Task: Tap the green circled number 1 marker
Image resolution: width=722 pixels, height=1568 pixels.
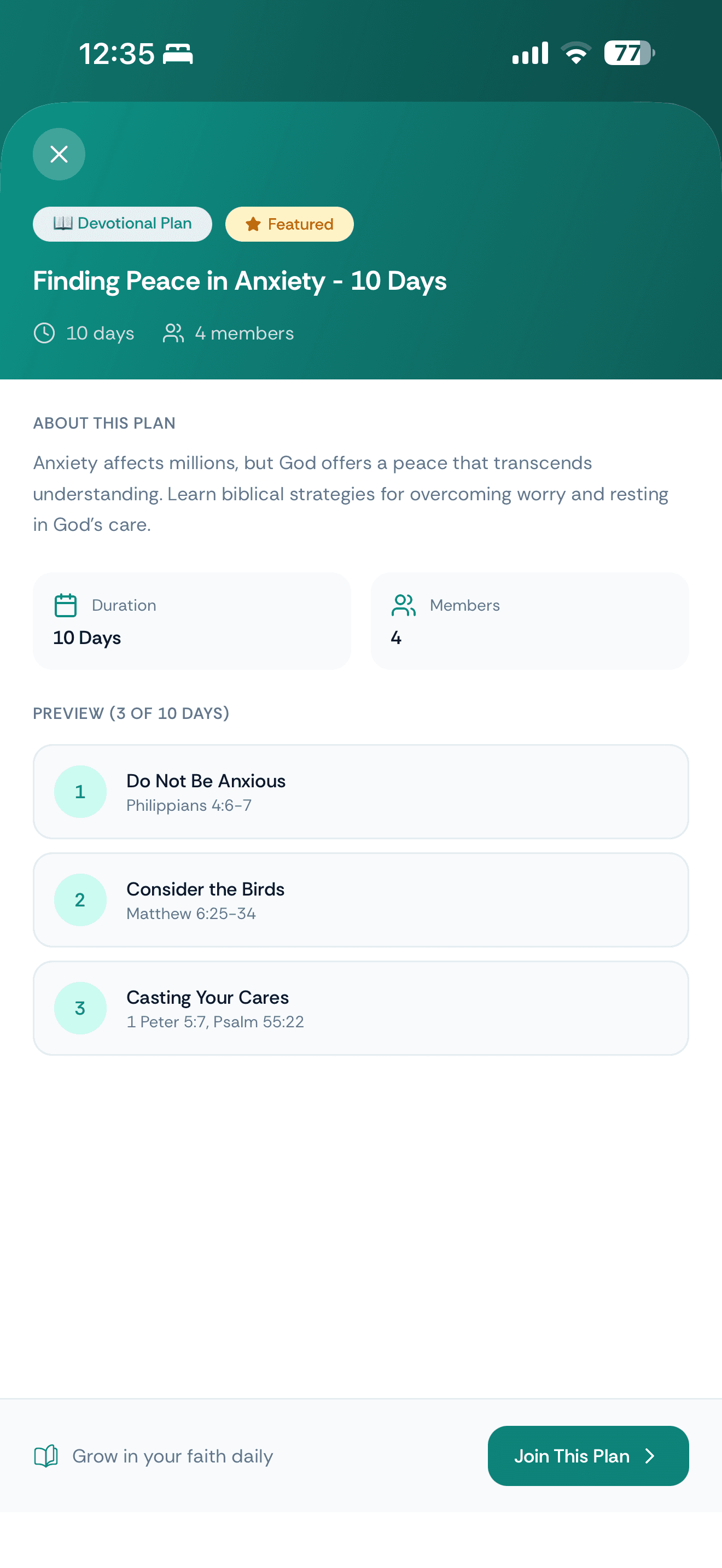Action: pyautogui.click(x=80, y=791)
